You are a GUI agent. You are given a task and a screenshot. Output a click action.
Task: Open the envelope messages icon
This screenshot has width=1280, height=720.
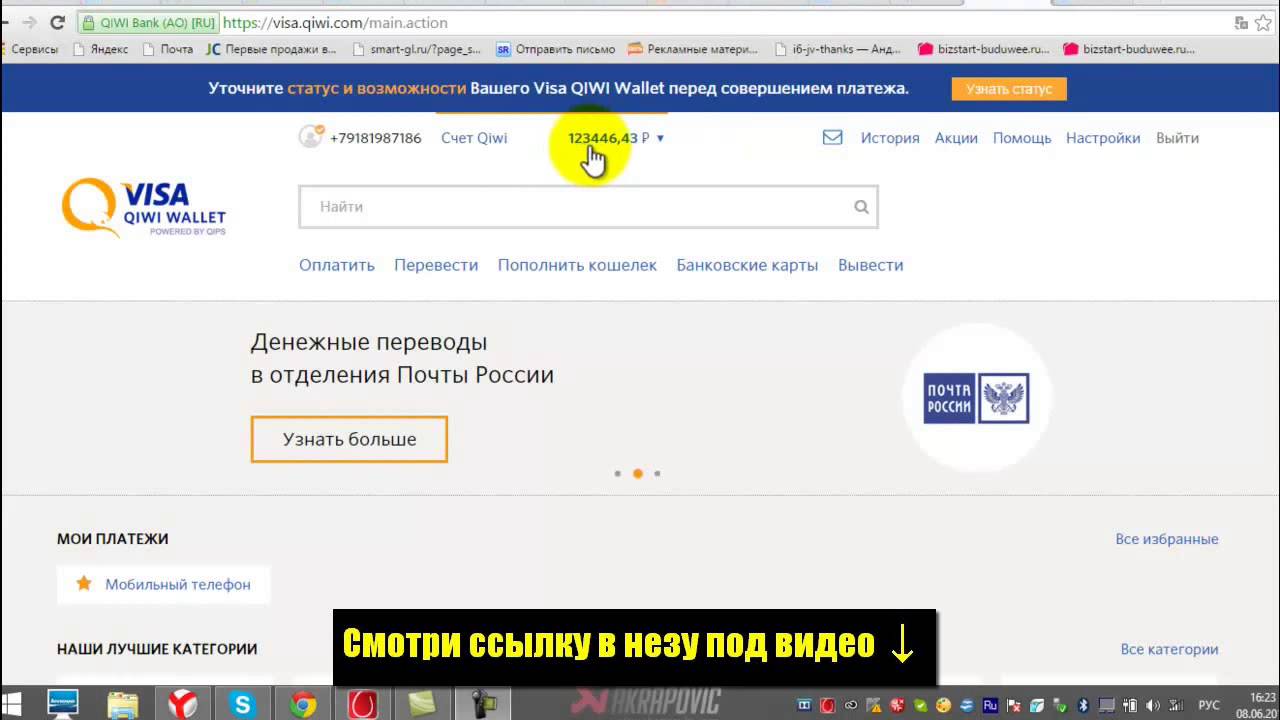point(832,138)
